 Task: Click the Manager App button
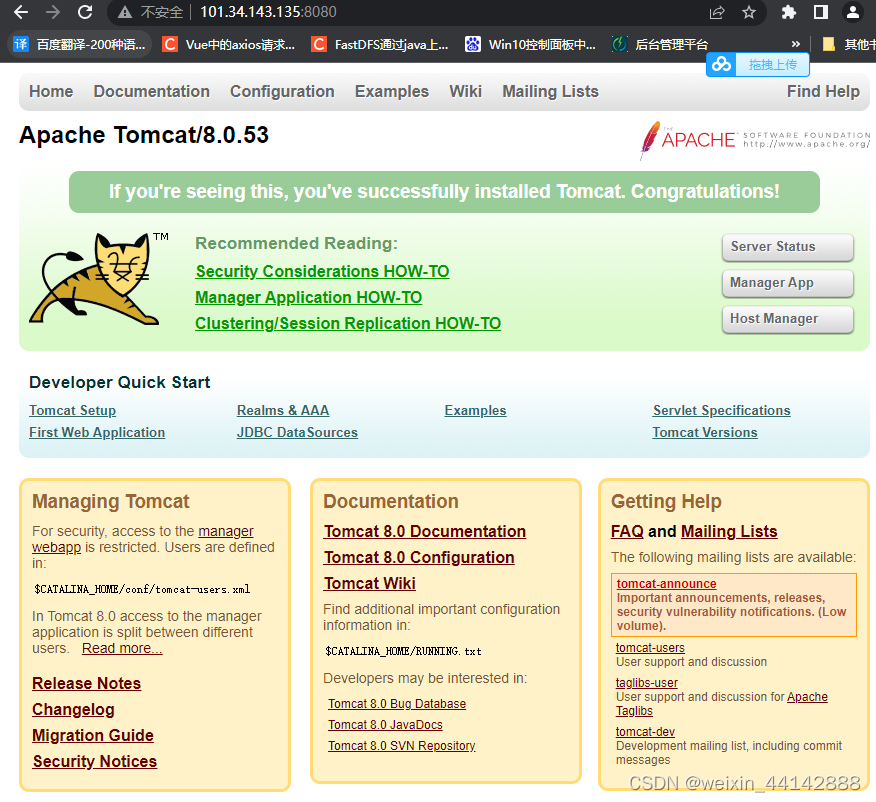point(787,283)
